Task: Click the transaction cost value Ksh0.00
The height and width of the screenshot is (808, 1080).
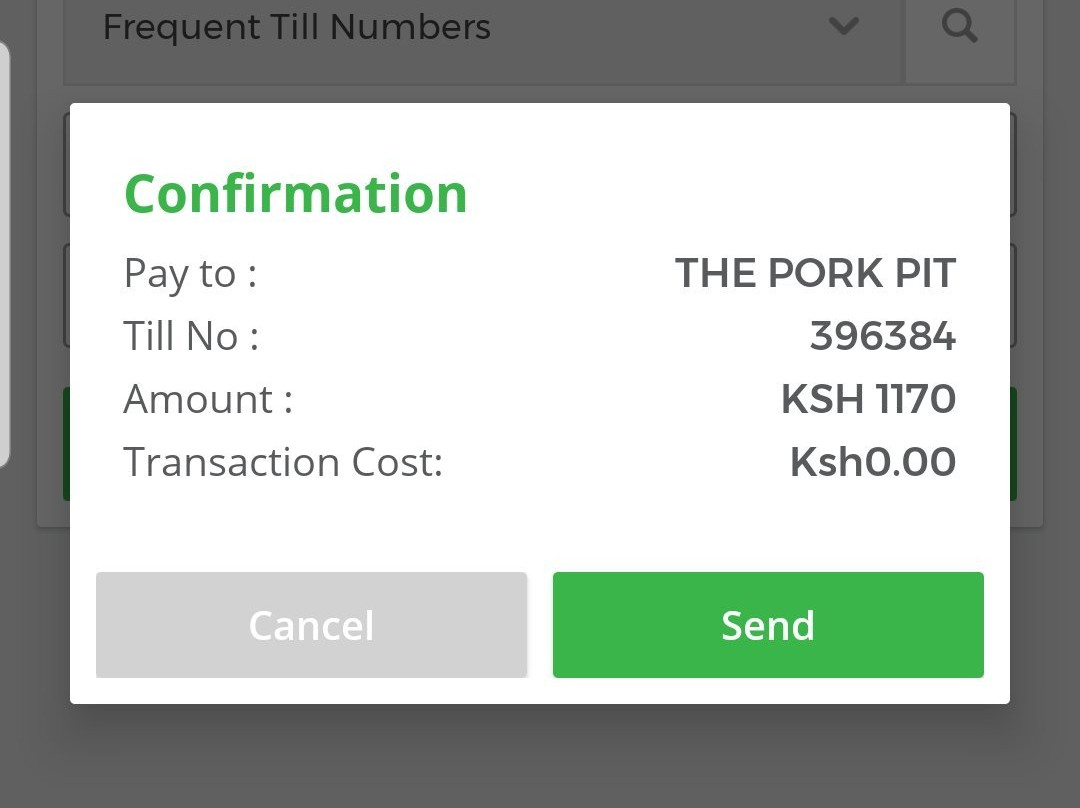Action: tap(872, 462)
